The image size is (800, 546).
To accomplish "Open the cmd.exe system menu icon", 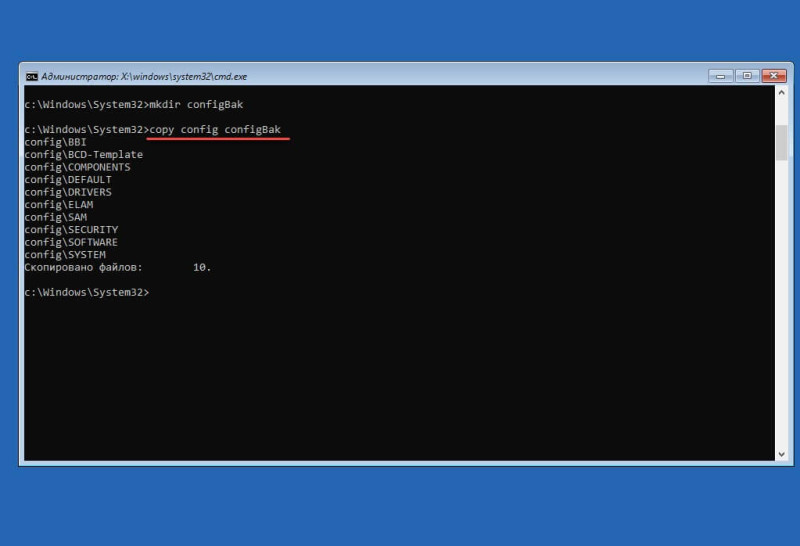I will [32, 77].
